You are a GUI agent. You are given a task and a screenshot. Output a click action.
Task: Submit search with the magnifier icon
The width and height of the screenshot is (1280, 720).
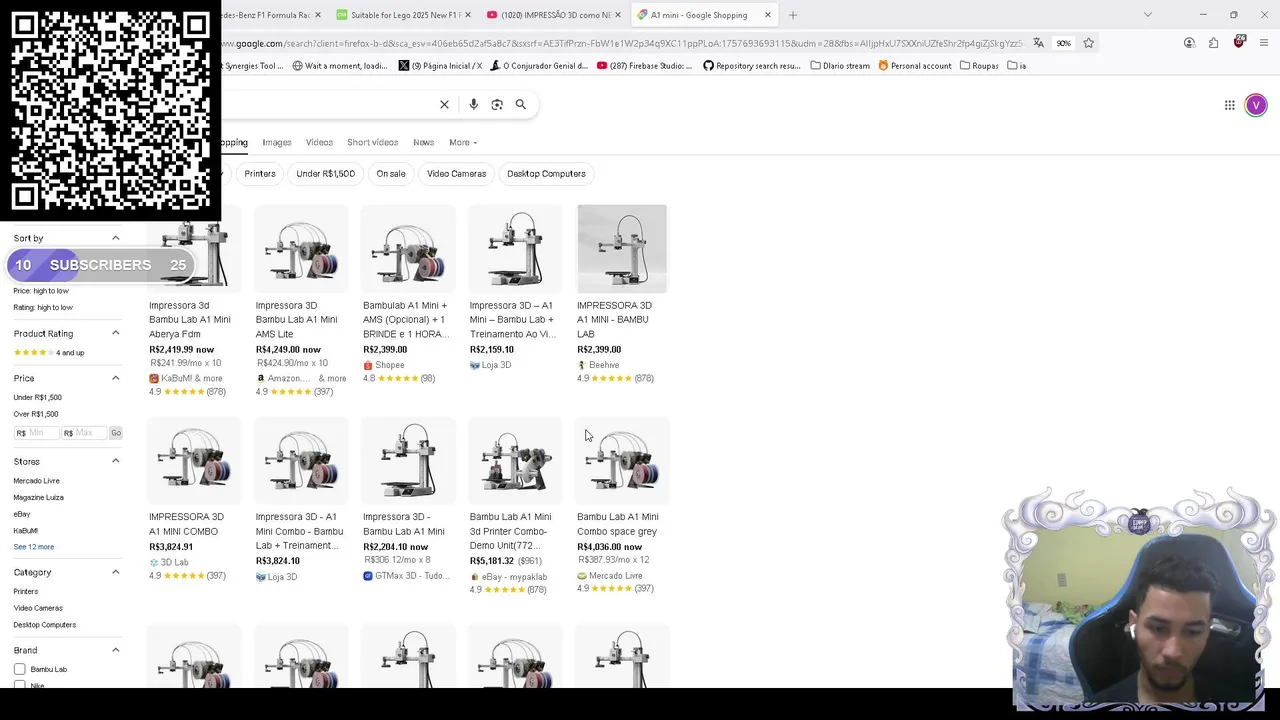pyautogui.click(x=520, y=104)
